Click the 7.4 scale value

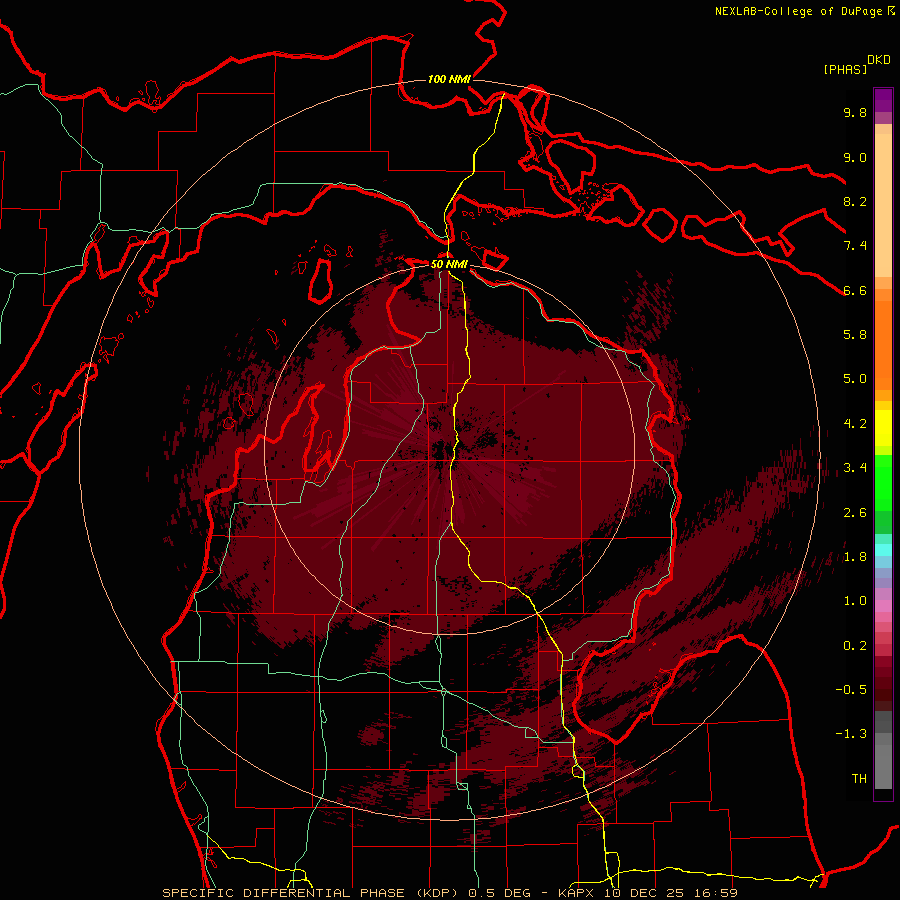855,246
